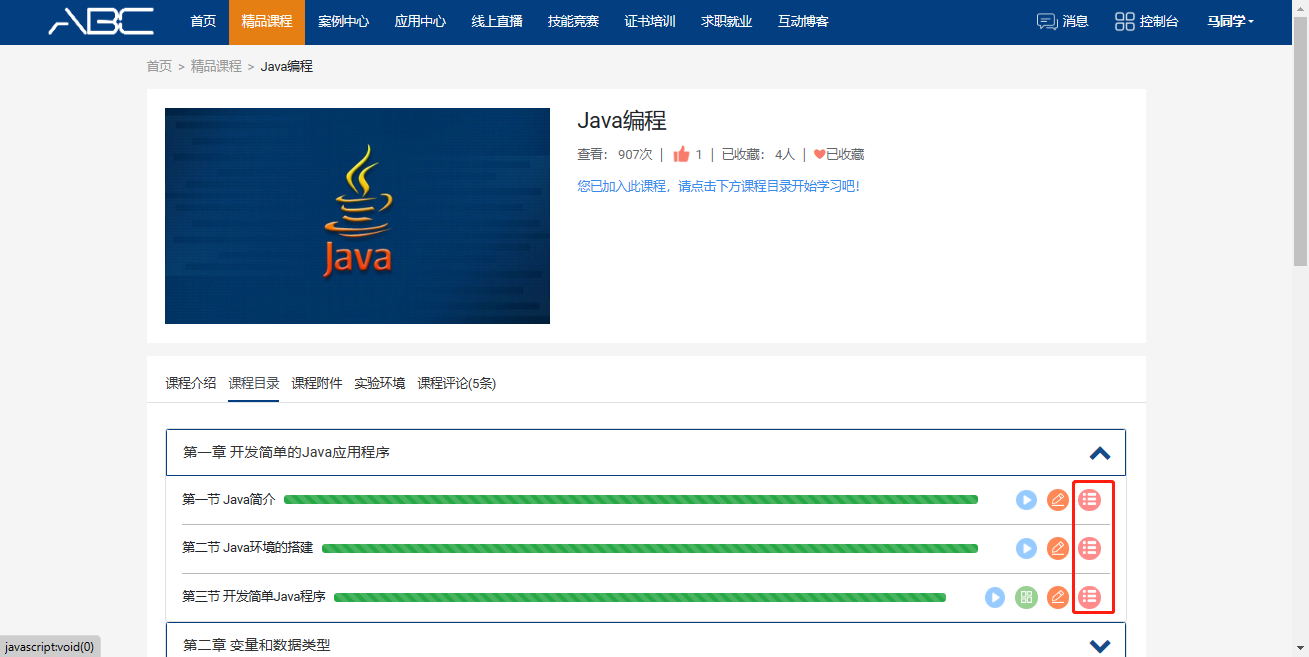Screen dimensions: 1309x657
Task: Select 精品课程 navigation item
Action: (267, 21)
